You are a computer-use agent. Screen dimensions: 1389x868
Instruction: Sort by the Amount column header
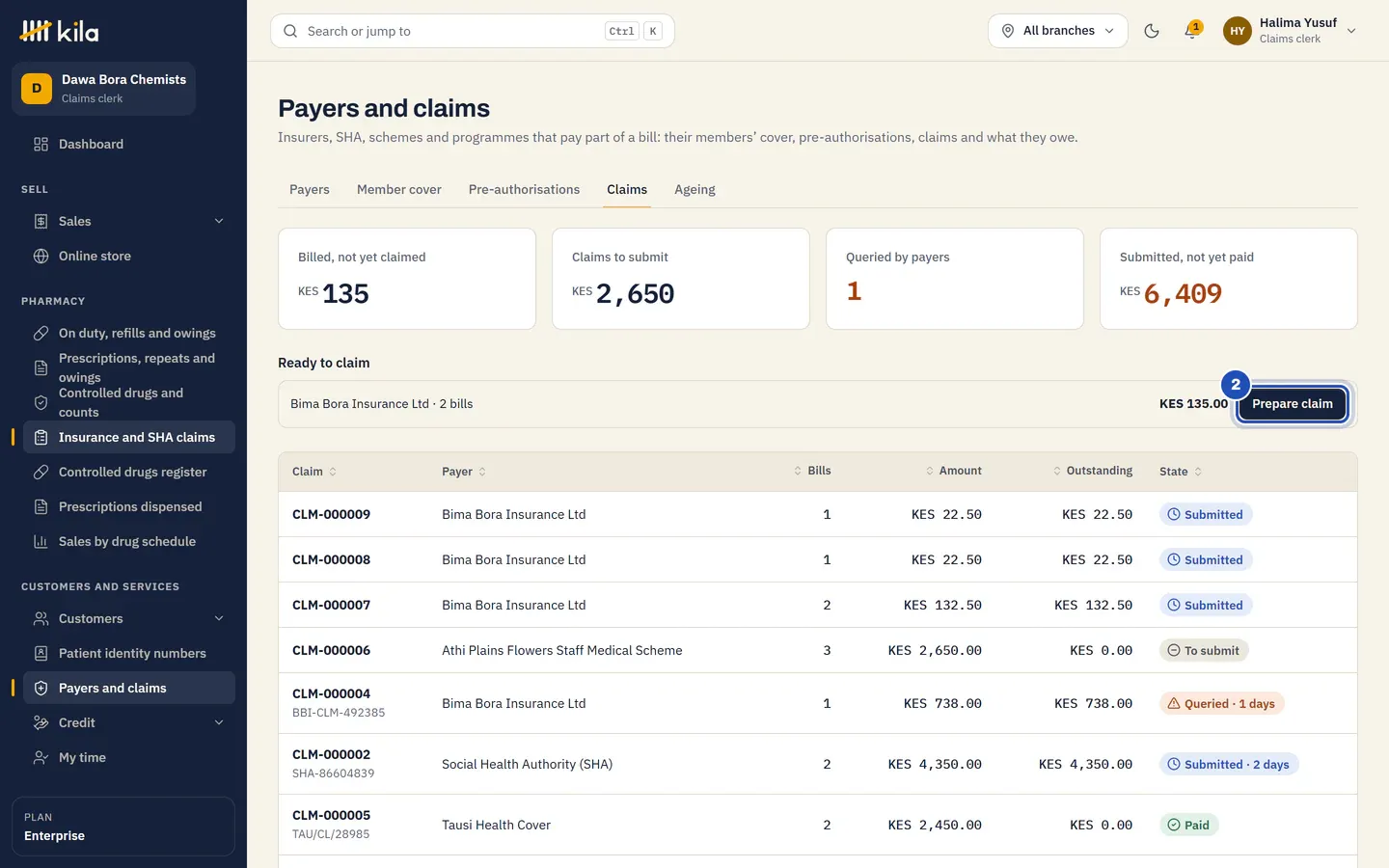tap(953, 471)
